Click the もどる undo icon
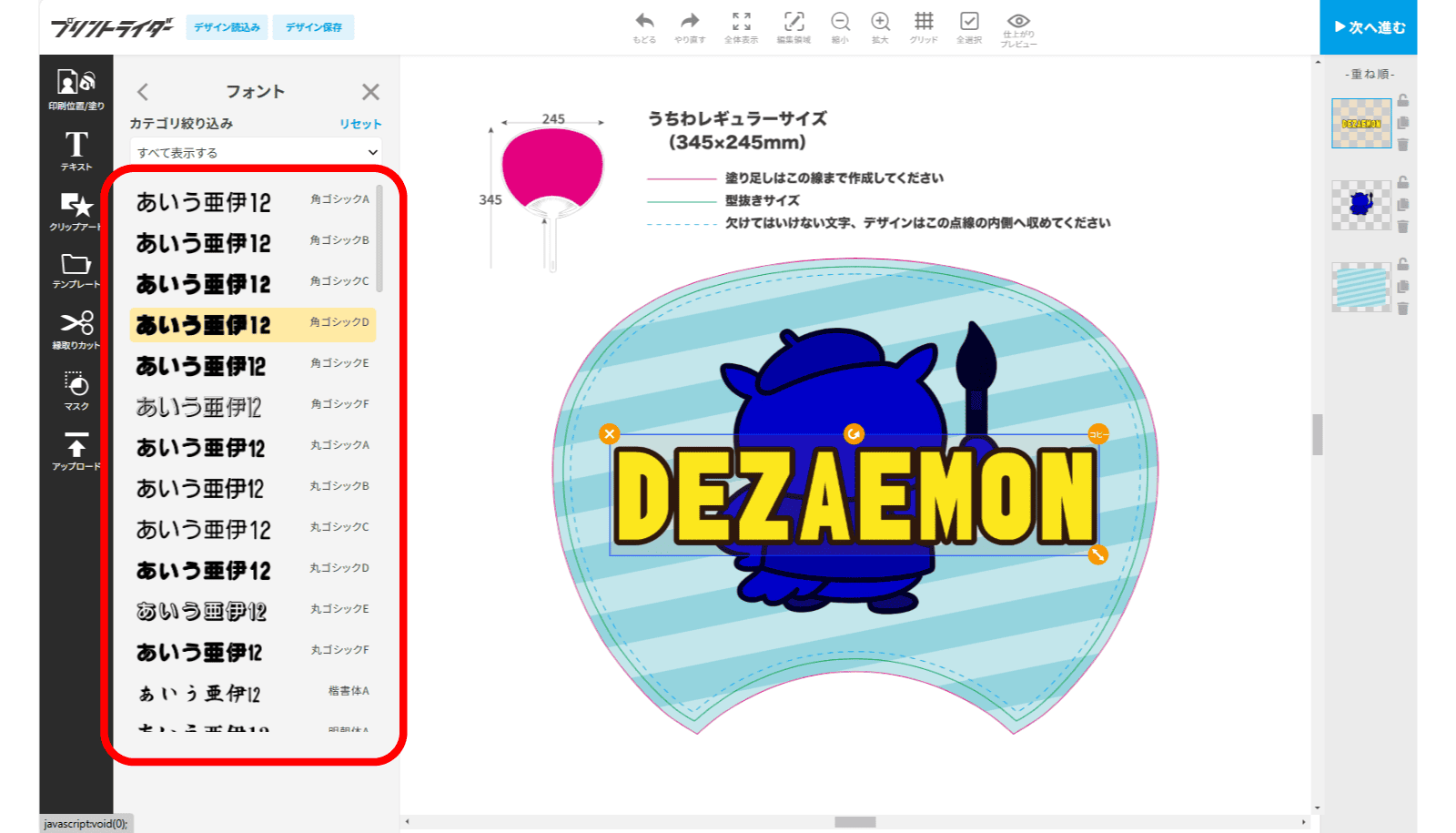The width and height of the screenshot is (1456, 833). [644, 27]
